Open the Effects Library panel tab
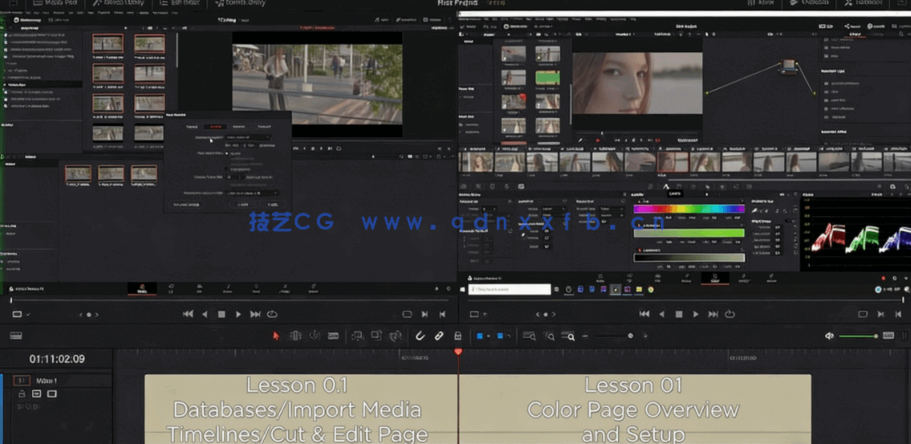The height and width of the screenshot is (444, 911). pos(120,3)
